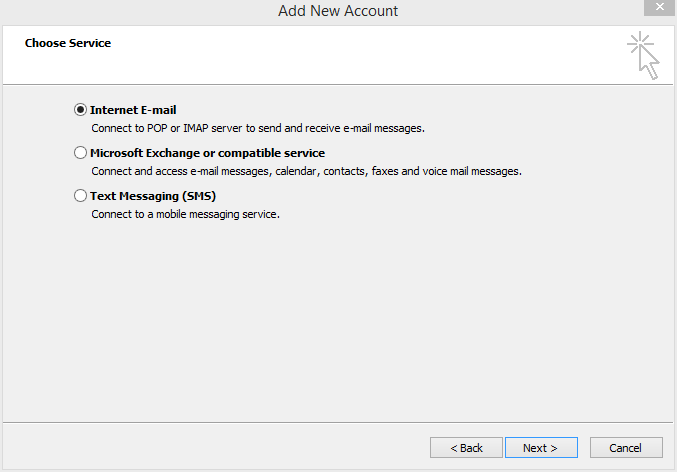The image size is (677, 472).
Task: Go to previous step with < Back
Action: tap(466, 447)
